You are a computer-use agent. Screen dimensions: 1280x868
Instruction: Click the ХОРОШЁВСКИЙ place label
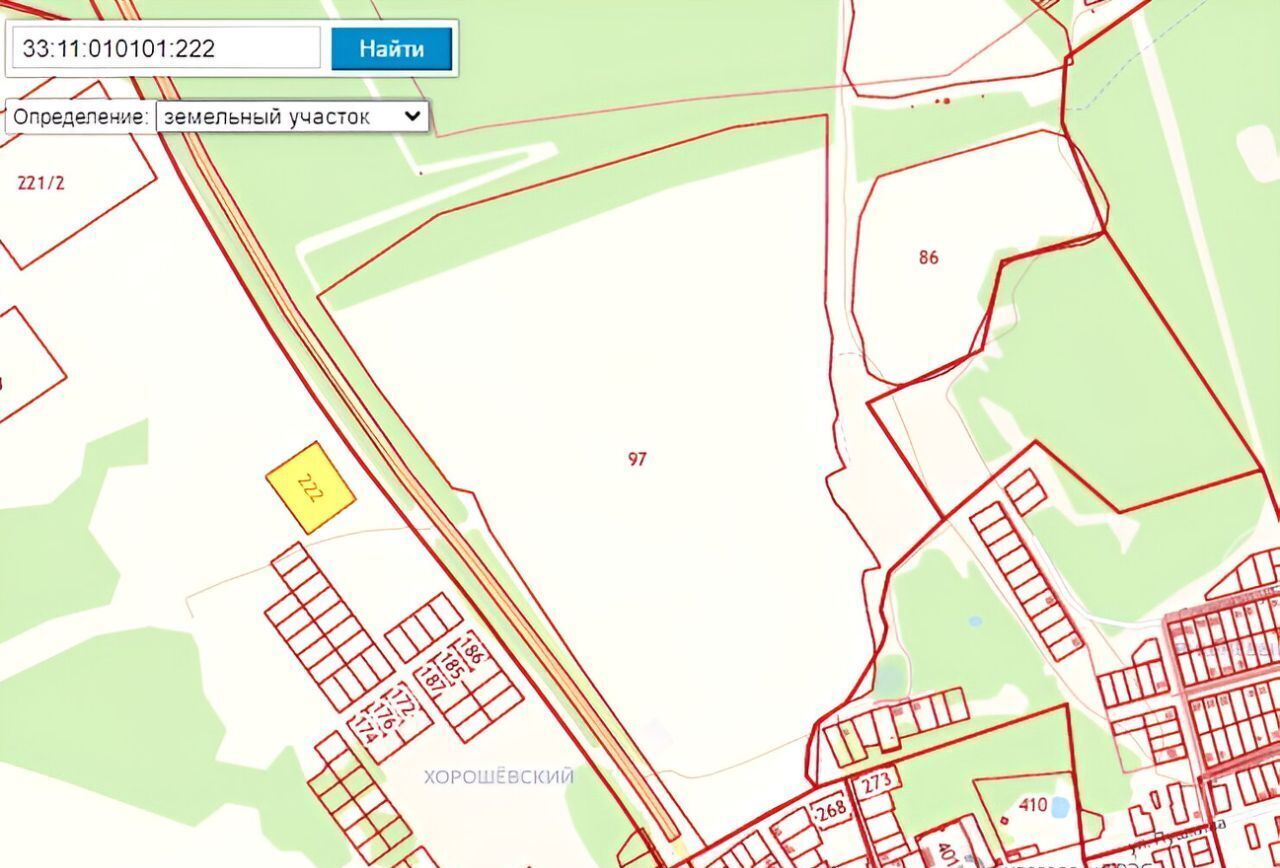tap(499, 776)
